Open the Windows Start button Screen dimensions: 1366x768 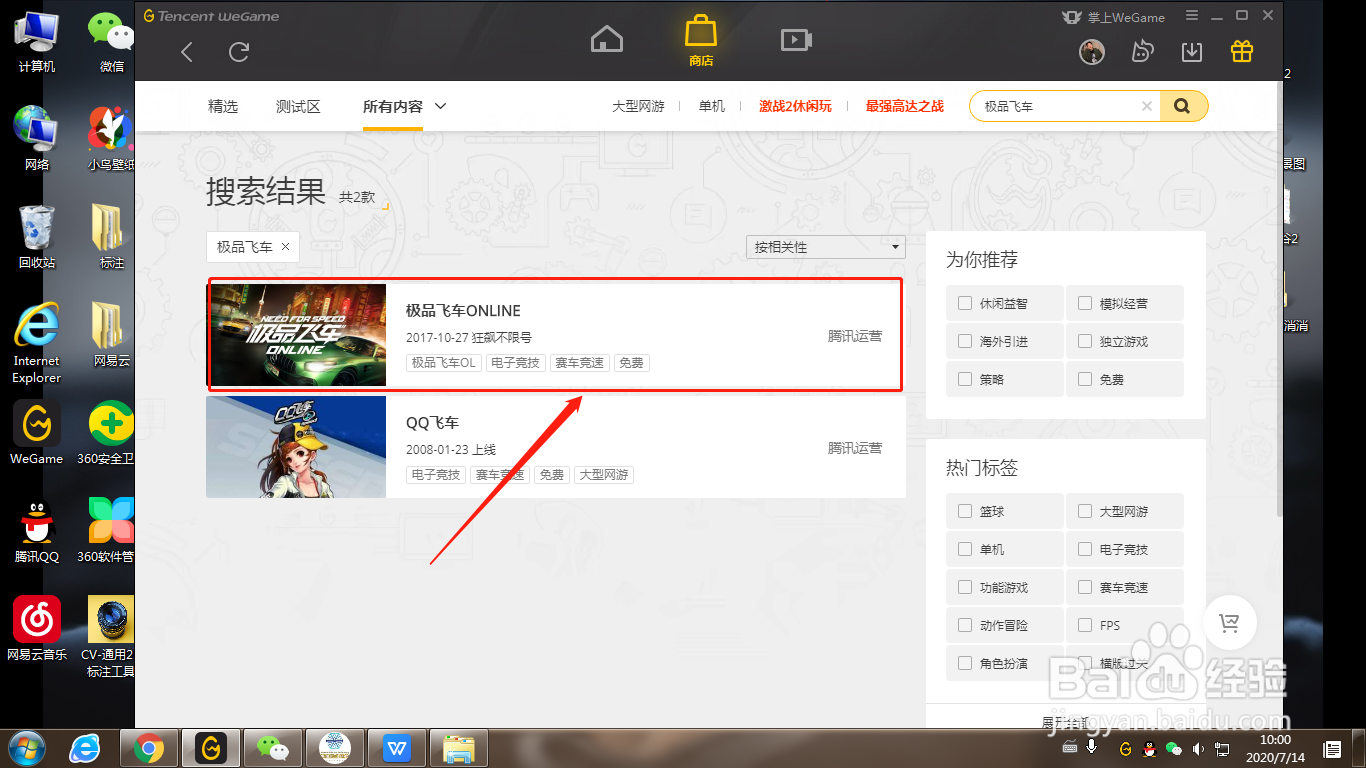27,747
